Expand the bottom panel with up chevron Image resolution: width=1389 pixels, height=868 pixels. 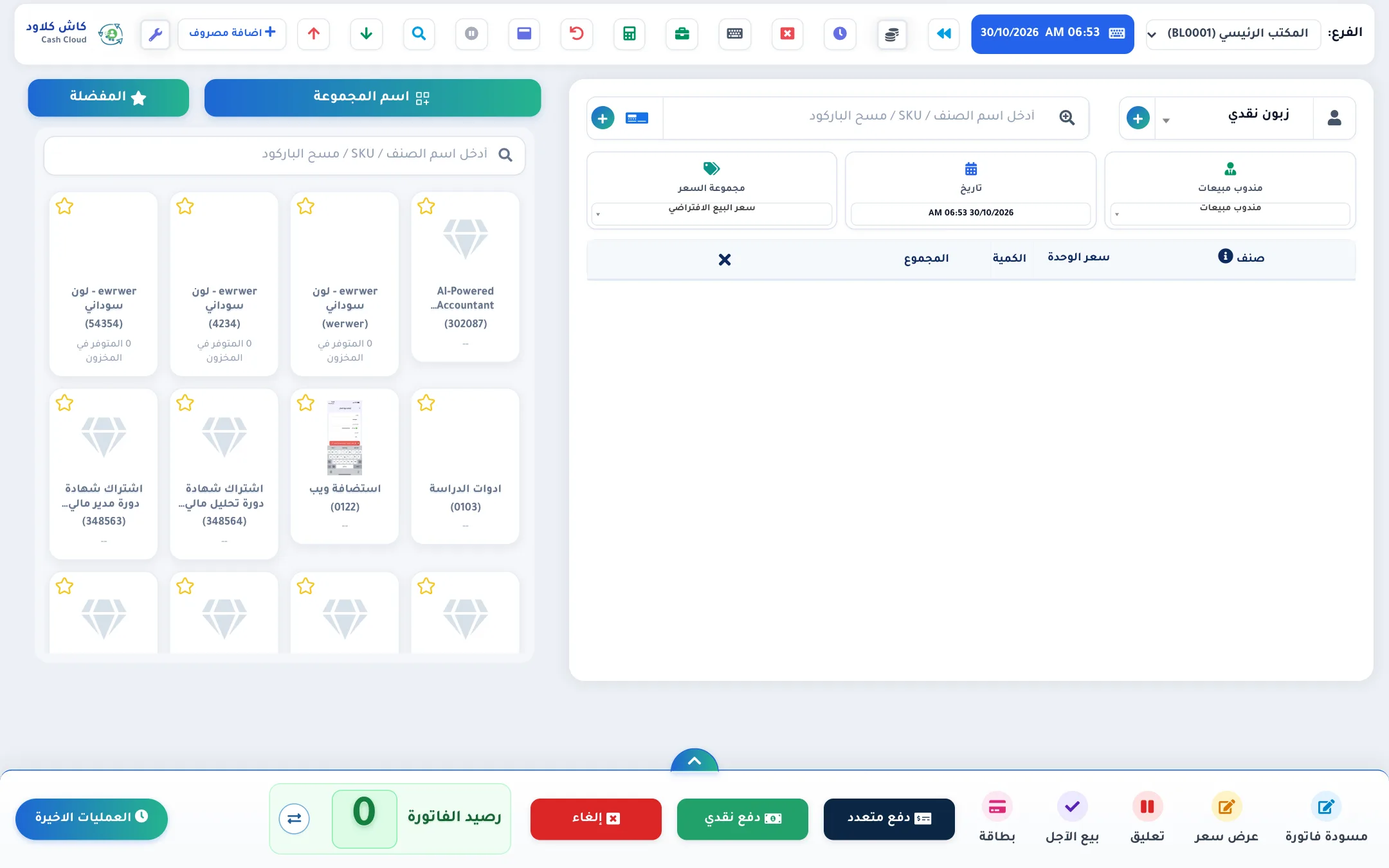tap(694, 761)
